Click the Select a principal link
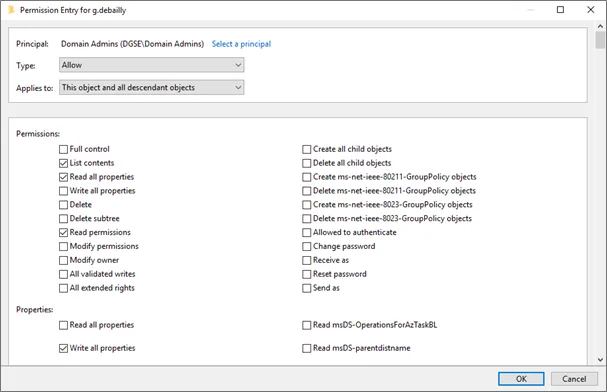The image size is (607, 392). [241, 44]
